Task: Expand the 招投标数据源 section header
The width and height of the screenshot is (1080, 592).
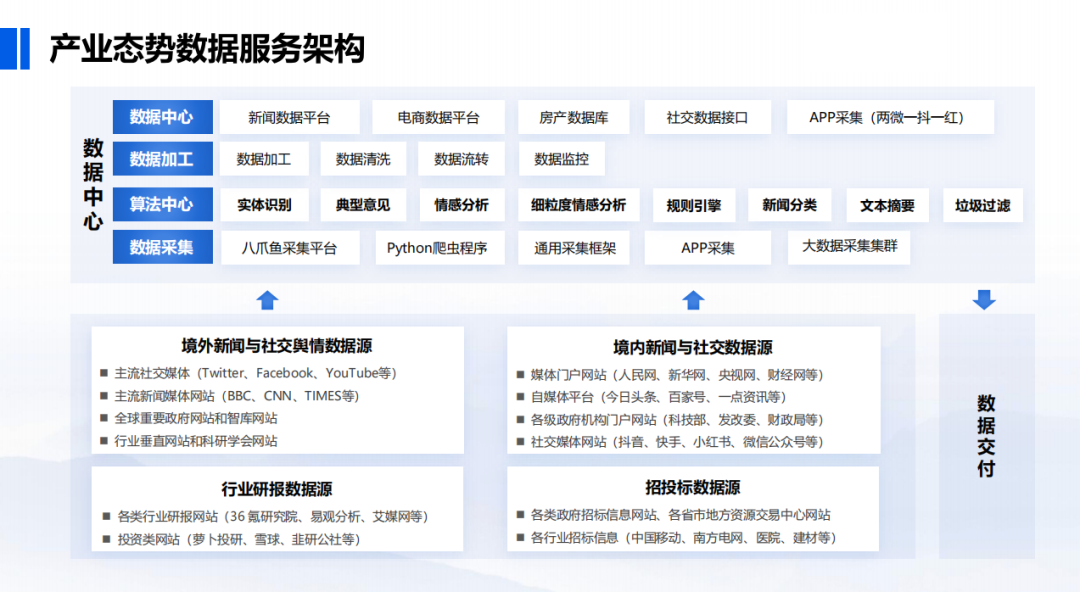Action: point(695,488)
